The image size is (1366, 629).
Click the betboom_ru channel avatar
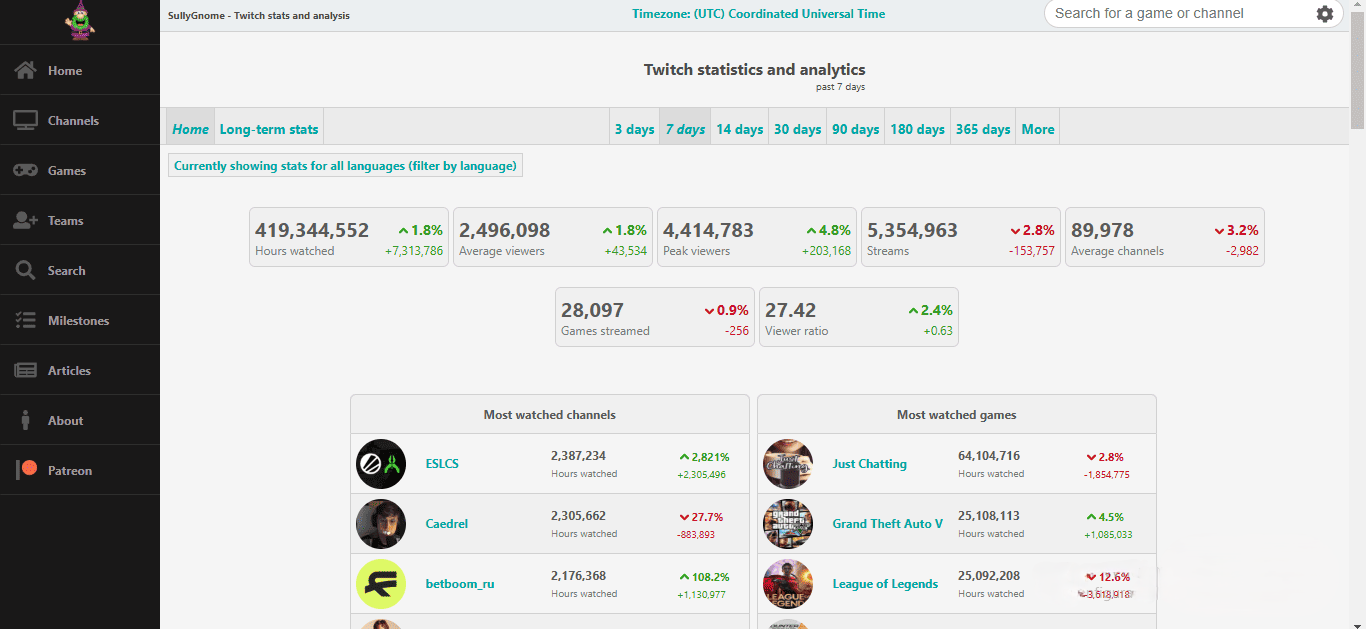pos(381,584)
